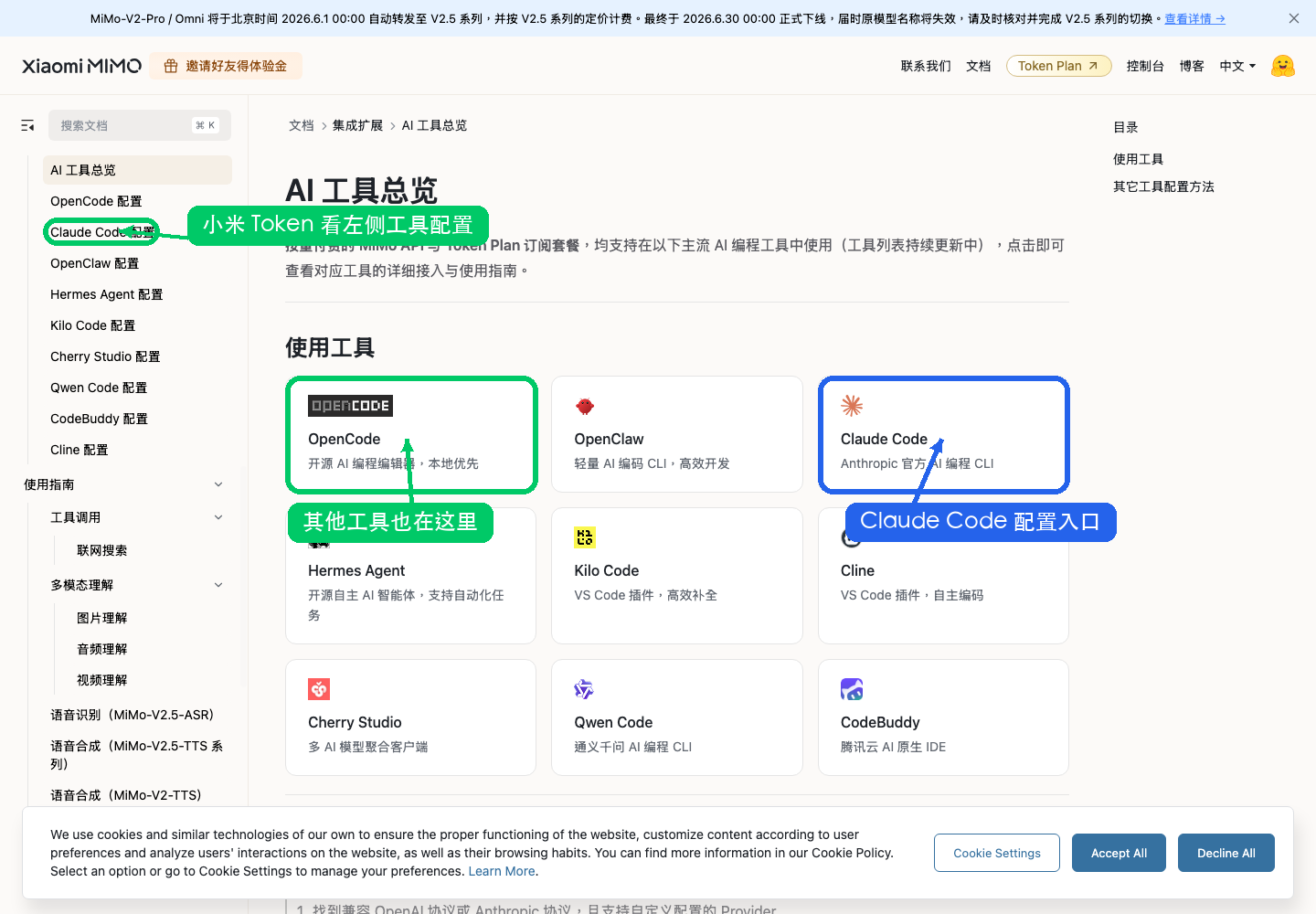Open the Kilo Code tool card title
The height and width of the screenshot is (914, 1316).
(607, 570)
